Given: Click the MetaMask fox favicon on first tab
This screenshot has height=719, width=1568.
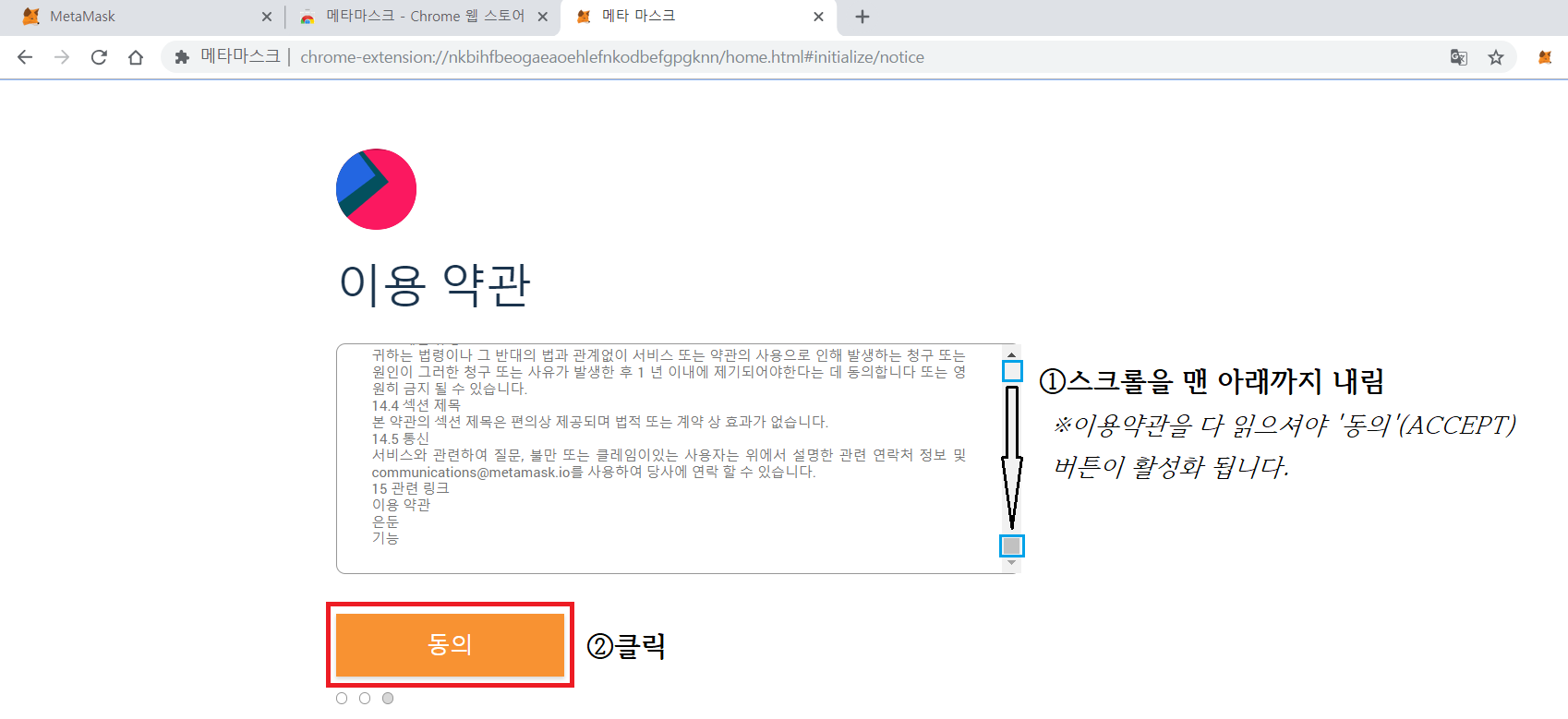Looking at the screenshot, I should point(30,17).
